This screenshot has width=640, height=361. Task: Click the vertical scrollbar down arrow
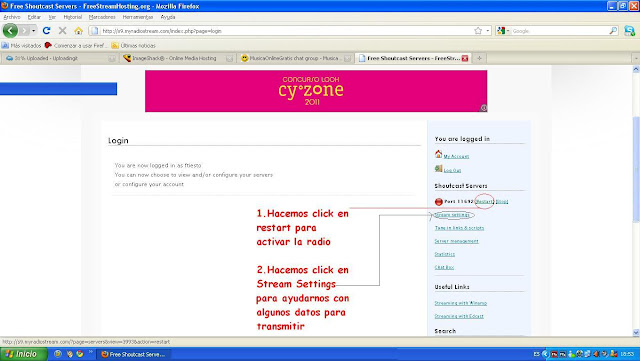pyautogui.click(x=636, y=332)
